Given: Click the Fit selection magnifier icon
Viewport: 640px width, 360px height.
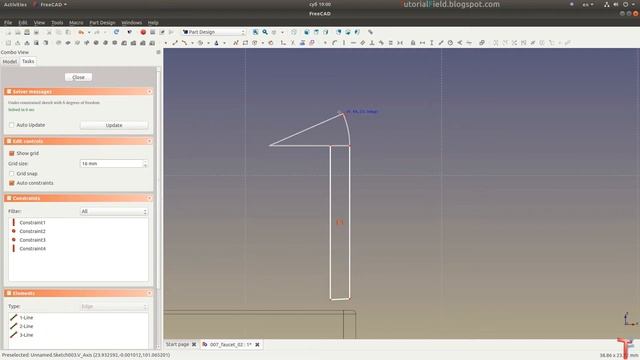Looking at the screenshot, I should coord(265,32).
